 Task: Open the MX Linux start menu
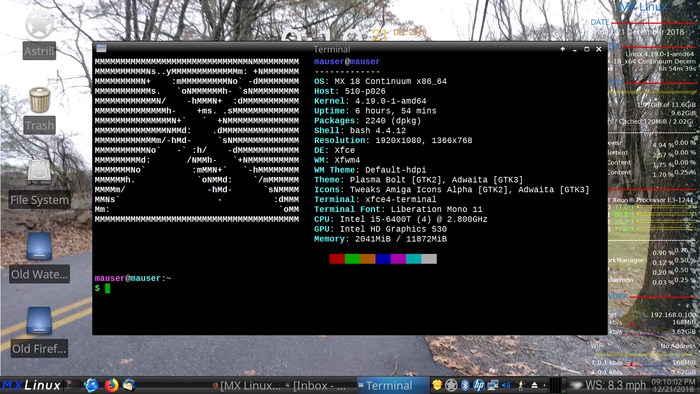pyautogui.click(x=31, y=385)
